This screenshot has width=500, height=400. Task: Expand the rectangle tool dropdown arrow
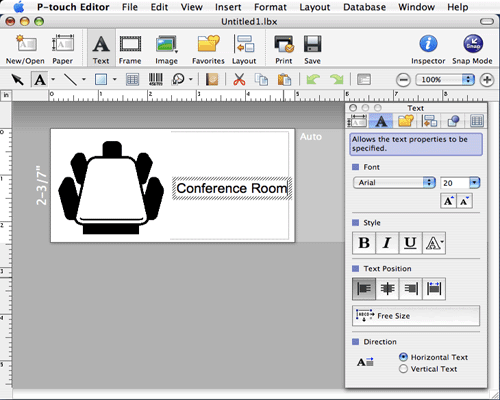click(x=114, y=80)
